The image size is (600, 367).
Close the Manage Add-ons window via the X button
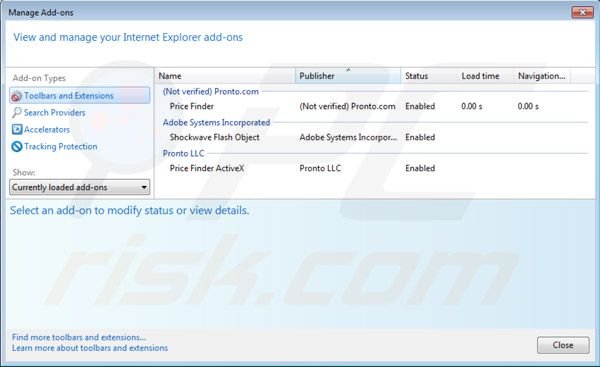(x=582, y=13)
